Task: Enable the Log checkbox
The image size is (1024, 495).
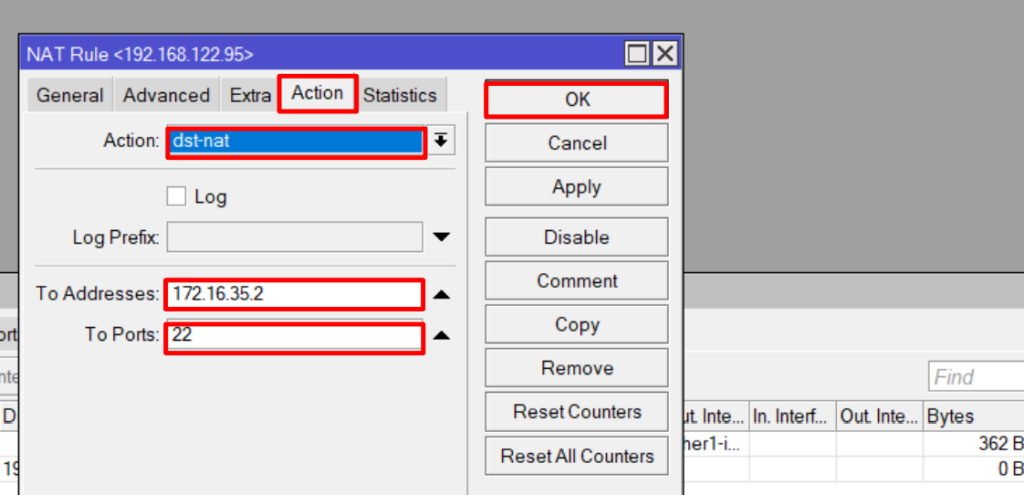Action: (177, 197)
